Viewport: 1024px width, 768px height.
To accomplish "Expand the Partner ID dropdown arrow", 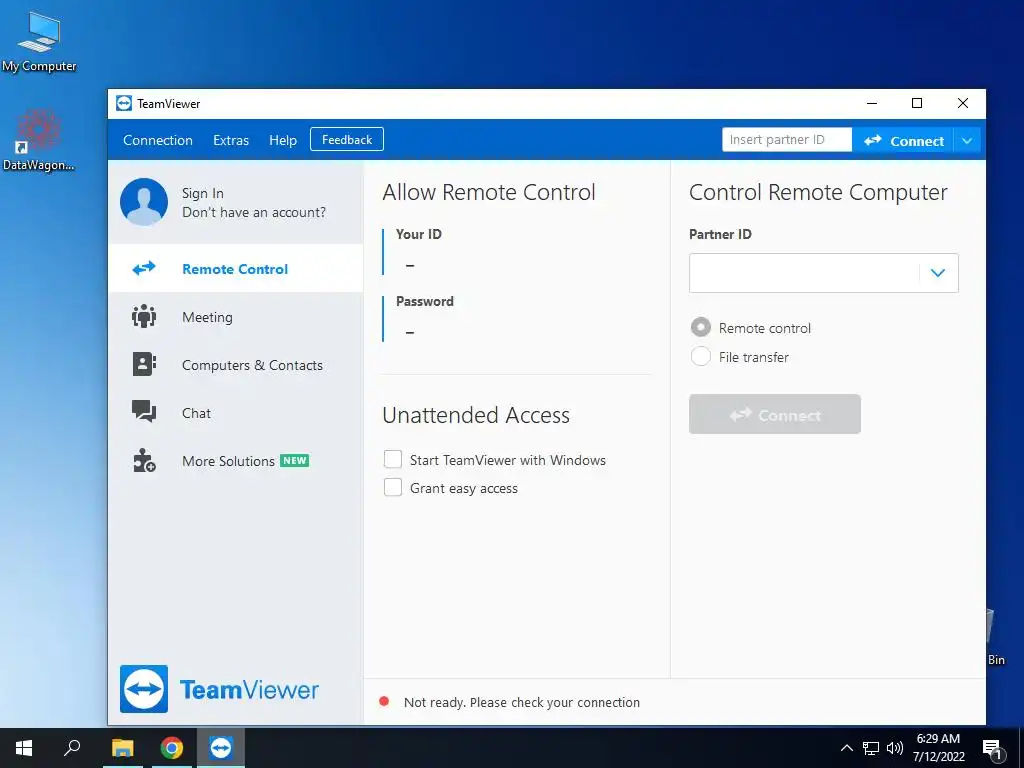I will tap(938, 273).
